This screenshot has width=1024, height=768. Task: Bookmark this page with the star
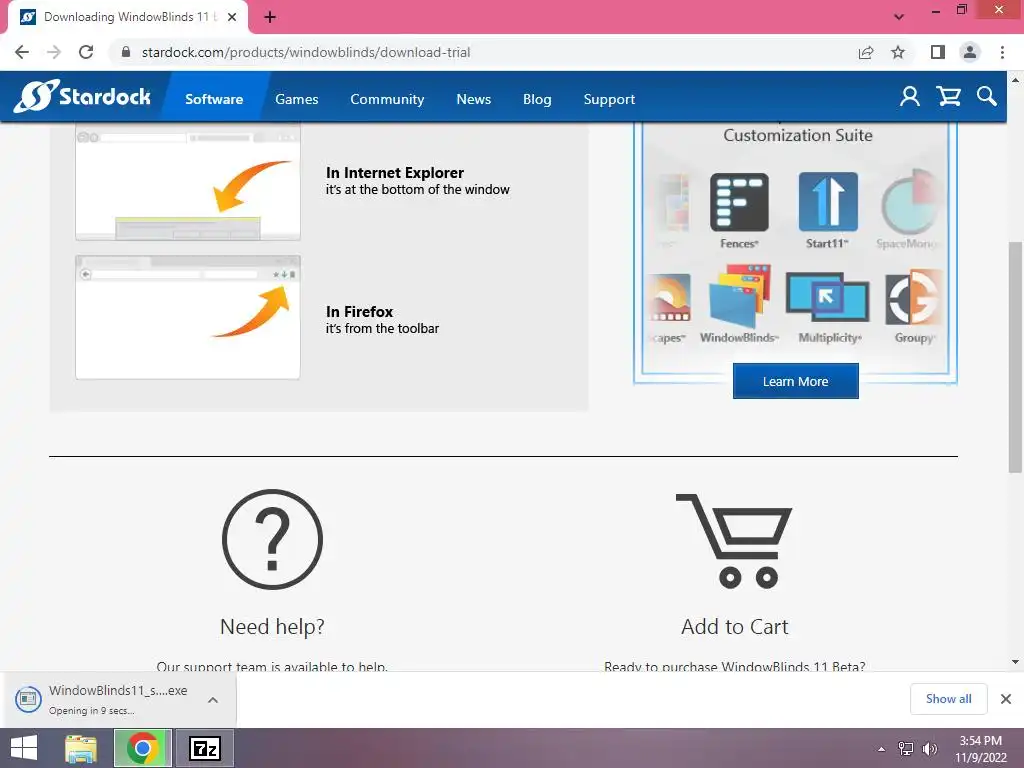coord(898,52)
